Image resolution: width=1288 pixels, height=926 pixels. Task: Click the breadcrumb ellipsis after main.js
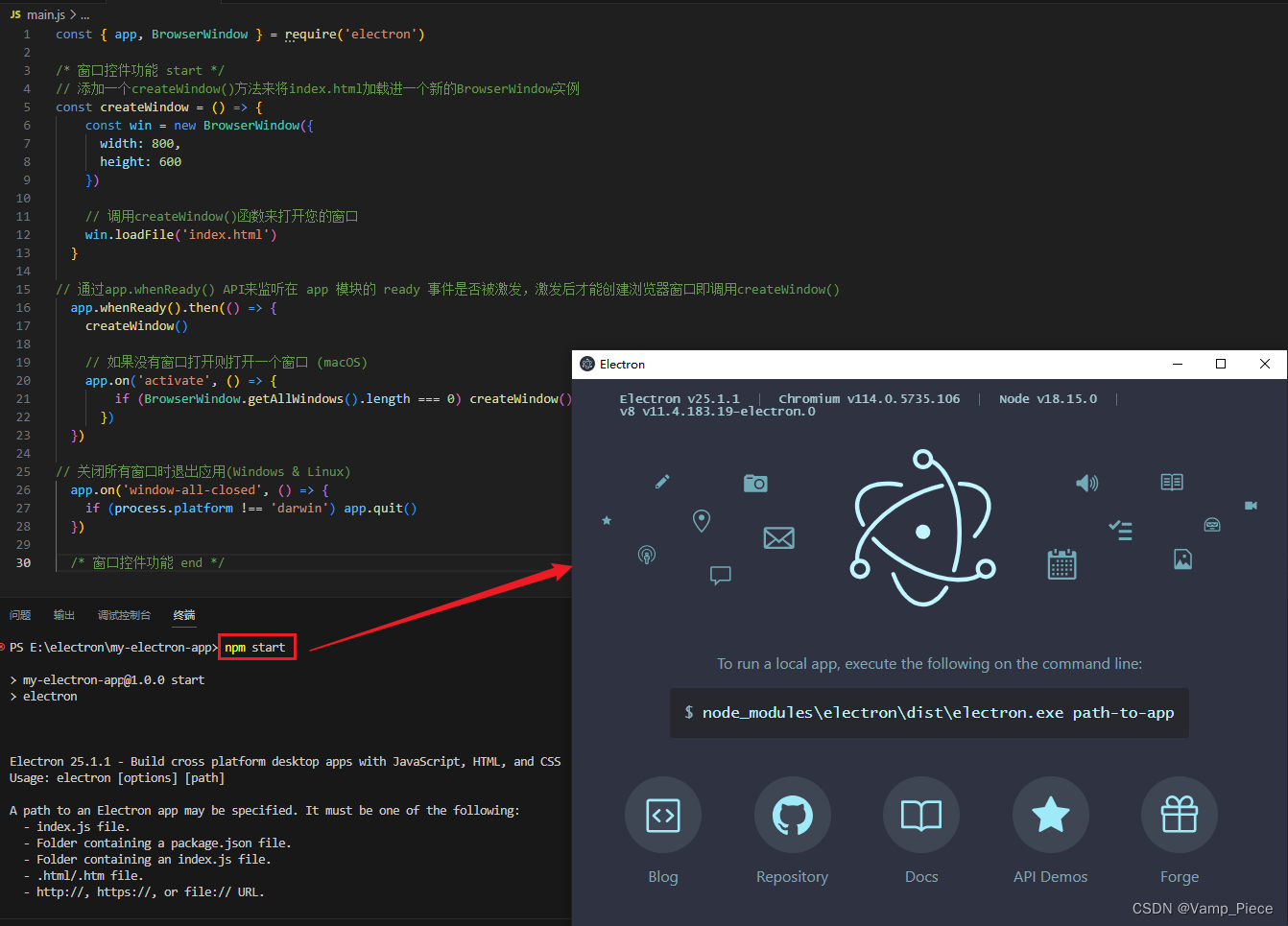pyautogui.click(x=85, y=15)
